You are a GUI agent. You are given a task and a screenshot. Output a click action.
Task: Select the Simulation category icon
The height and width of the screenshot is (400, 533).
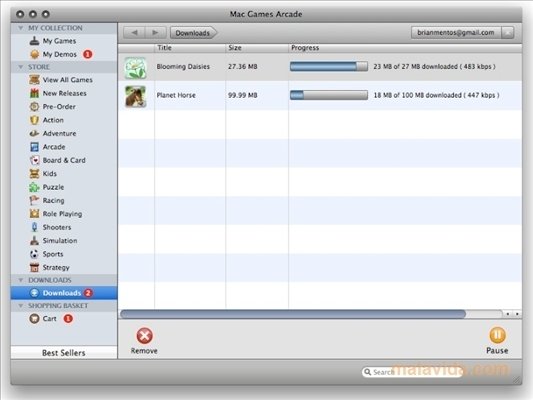(x=34, y=241)
